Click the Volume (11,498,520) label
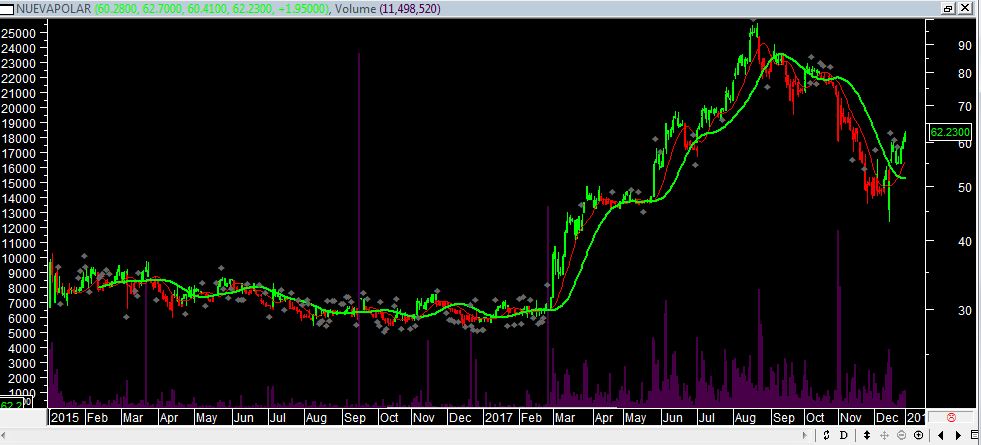 click(388, 9)
